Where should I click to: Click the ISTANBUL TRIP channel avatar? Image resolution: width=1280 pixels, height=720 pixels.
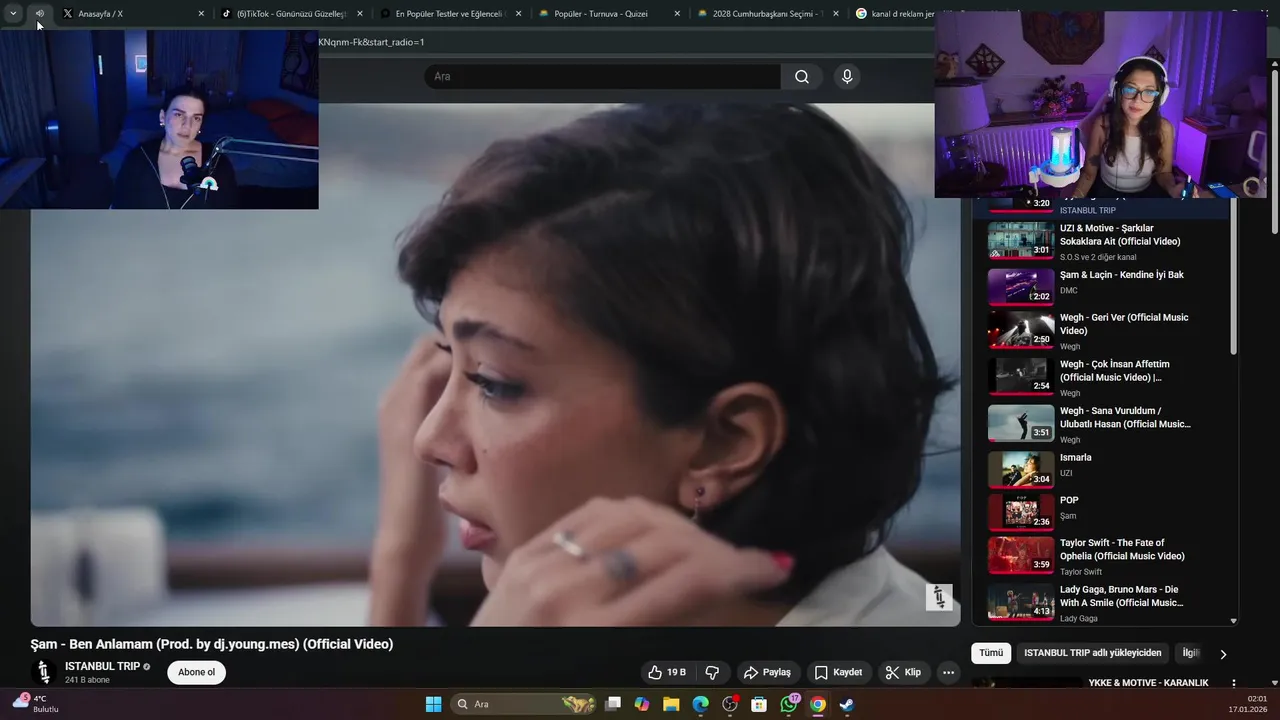point(43,672)
